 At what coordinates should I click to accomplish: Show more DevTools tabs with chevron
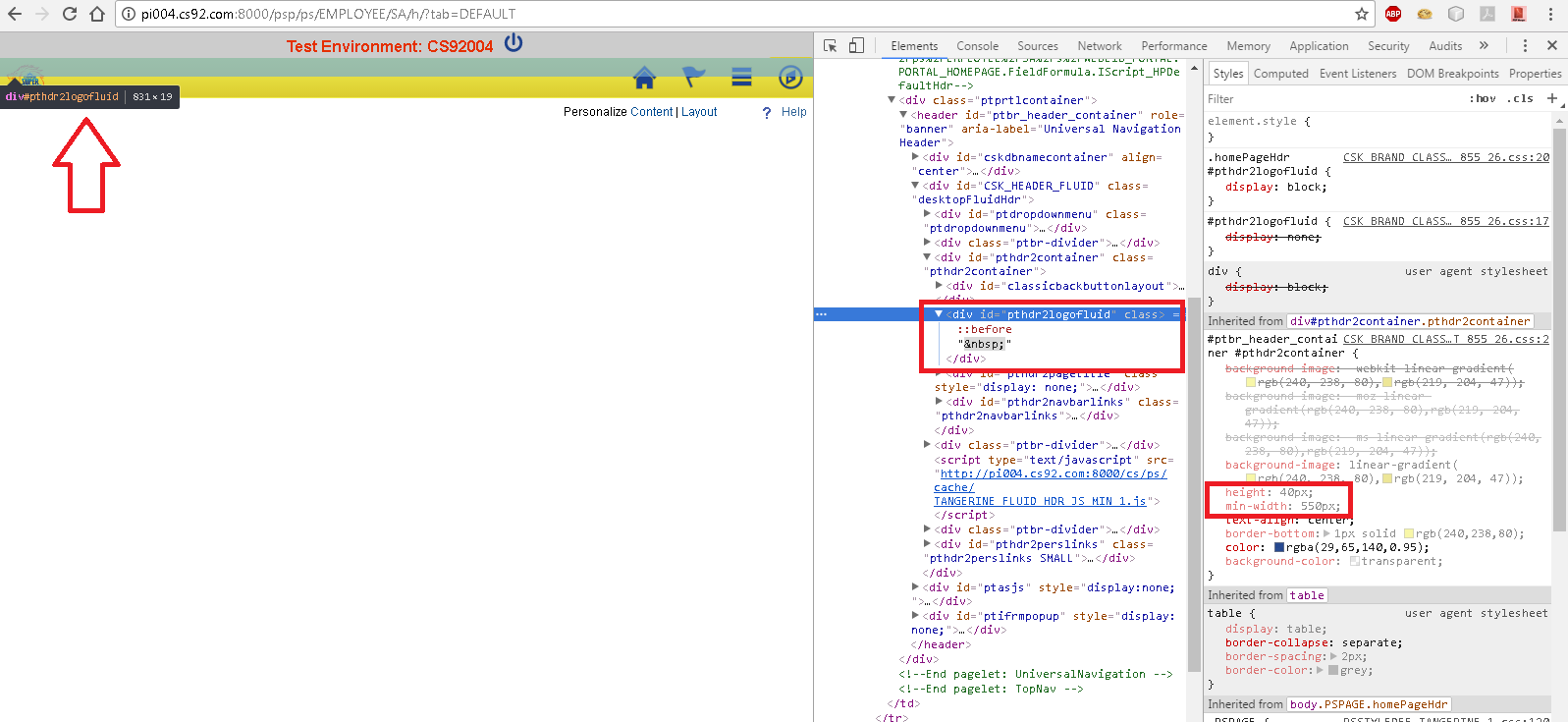[x=1484, y=45]
